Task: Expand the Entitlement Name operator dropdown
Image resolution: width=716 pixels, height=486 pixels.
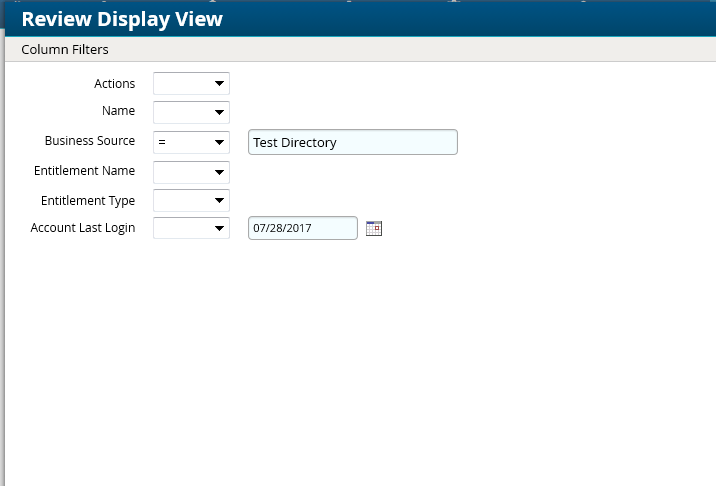Action: coord(191,172)
